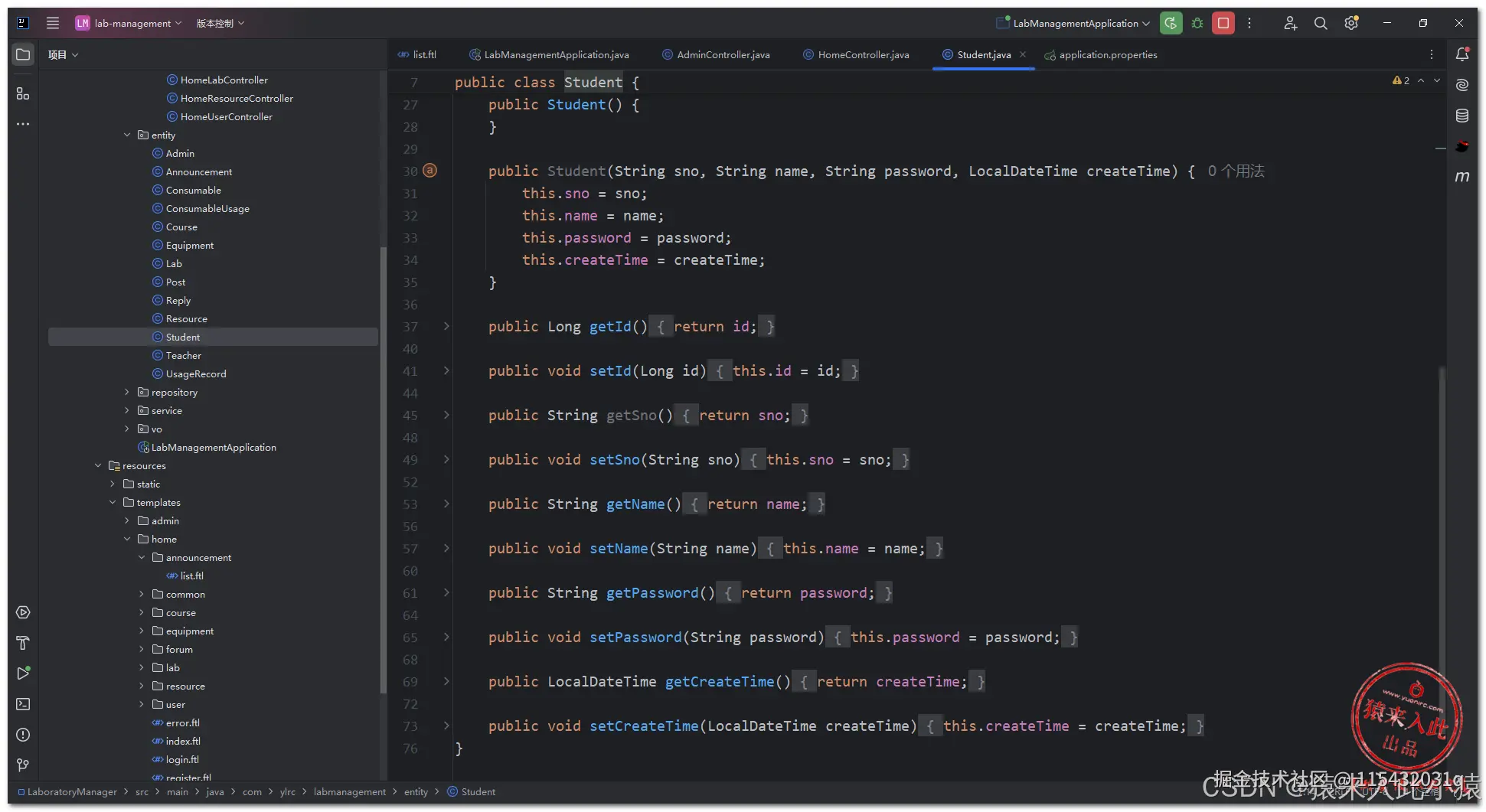Click the labmanagement breadcrumb in the navigation bar
The height and width of the screenshot is (812, 1486).
coord(350,792)
